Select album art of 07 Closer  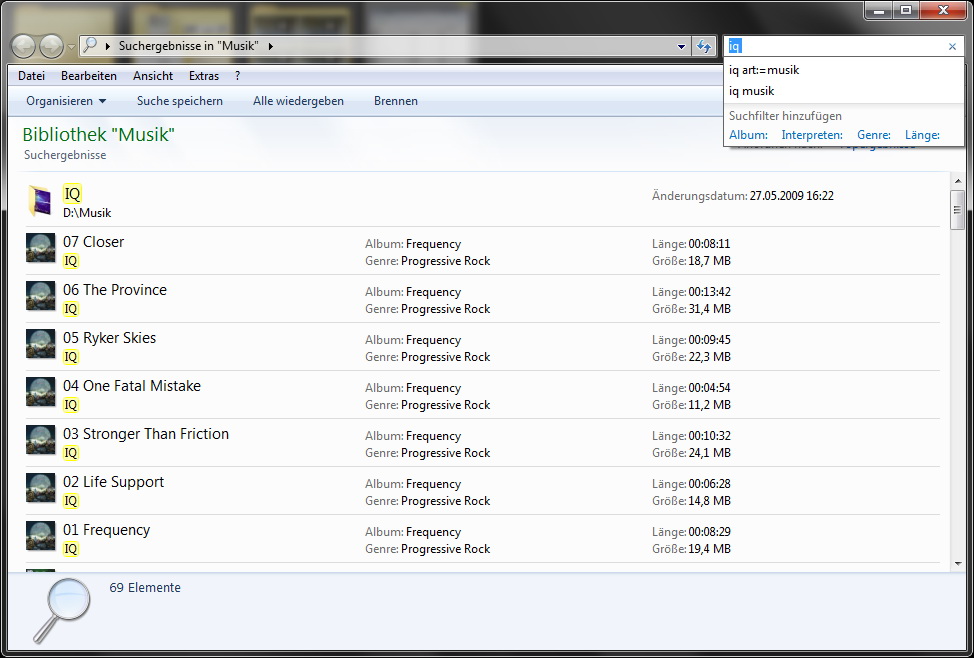pos(40,248)
